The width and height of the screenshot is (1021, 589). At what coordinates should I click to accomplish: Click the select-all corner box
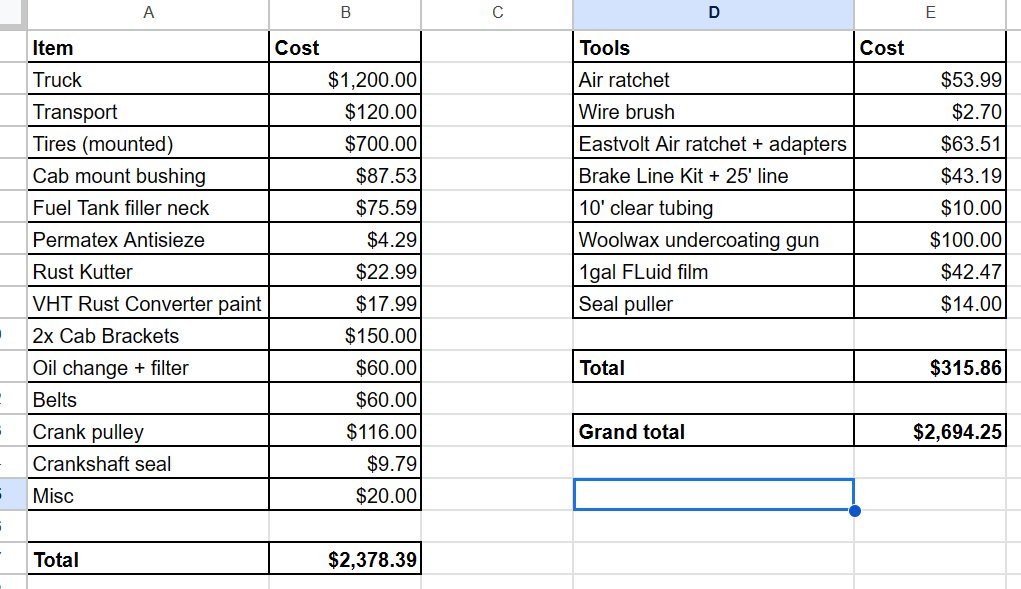click(13, 13)
